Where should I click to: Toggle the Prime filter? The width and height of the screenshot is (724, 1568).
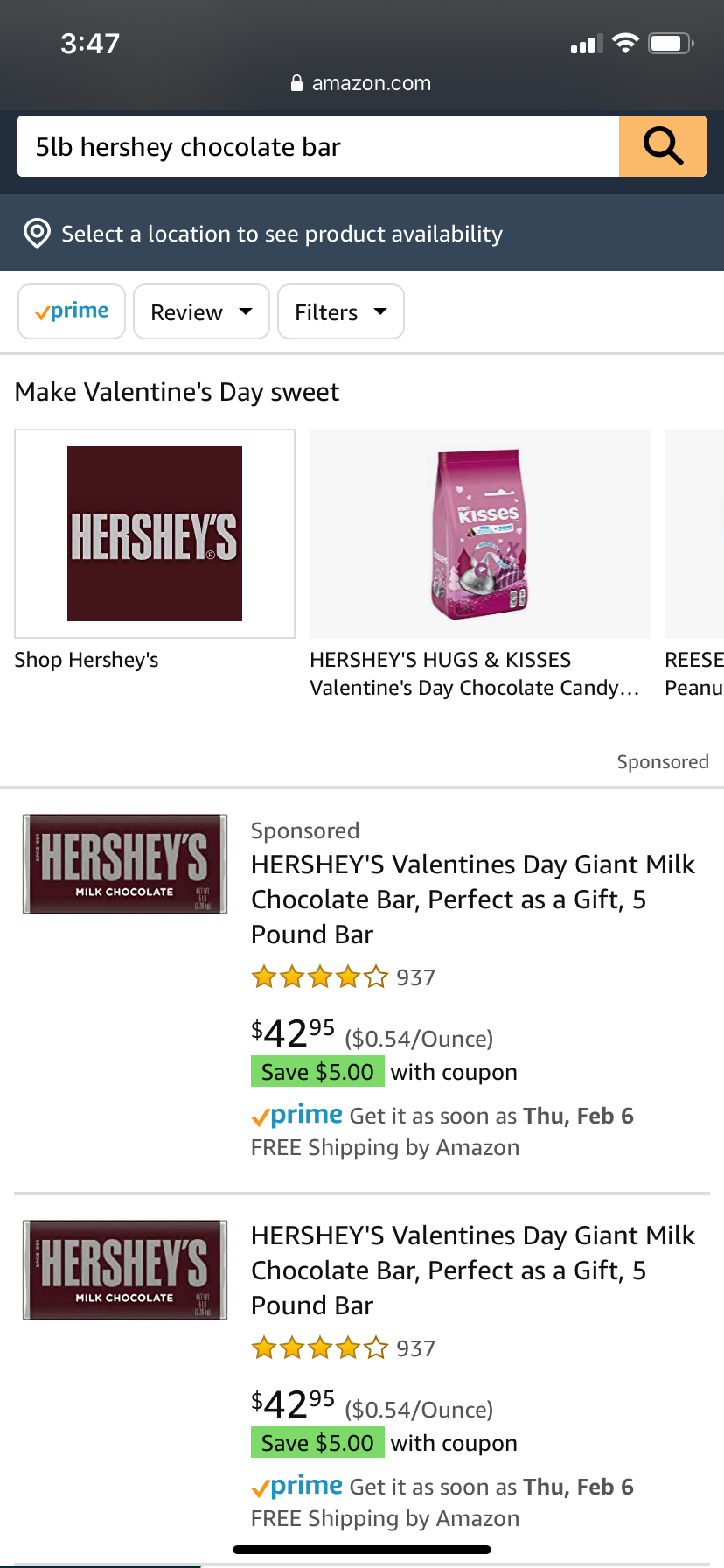click(72, 311)
